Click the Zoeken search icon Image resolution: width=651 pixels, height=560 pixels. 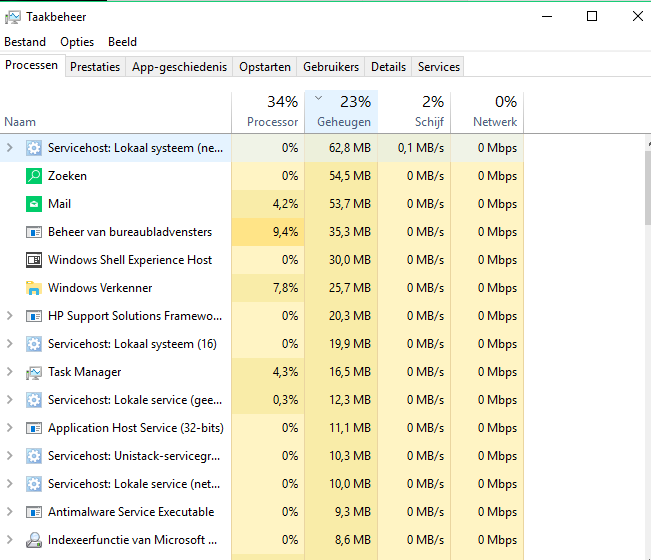click(x=33, y=176)
